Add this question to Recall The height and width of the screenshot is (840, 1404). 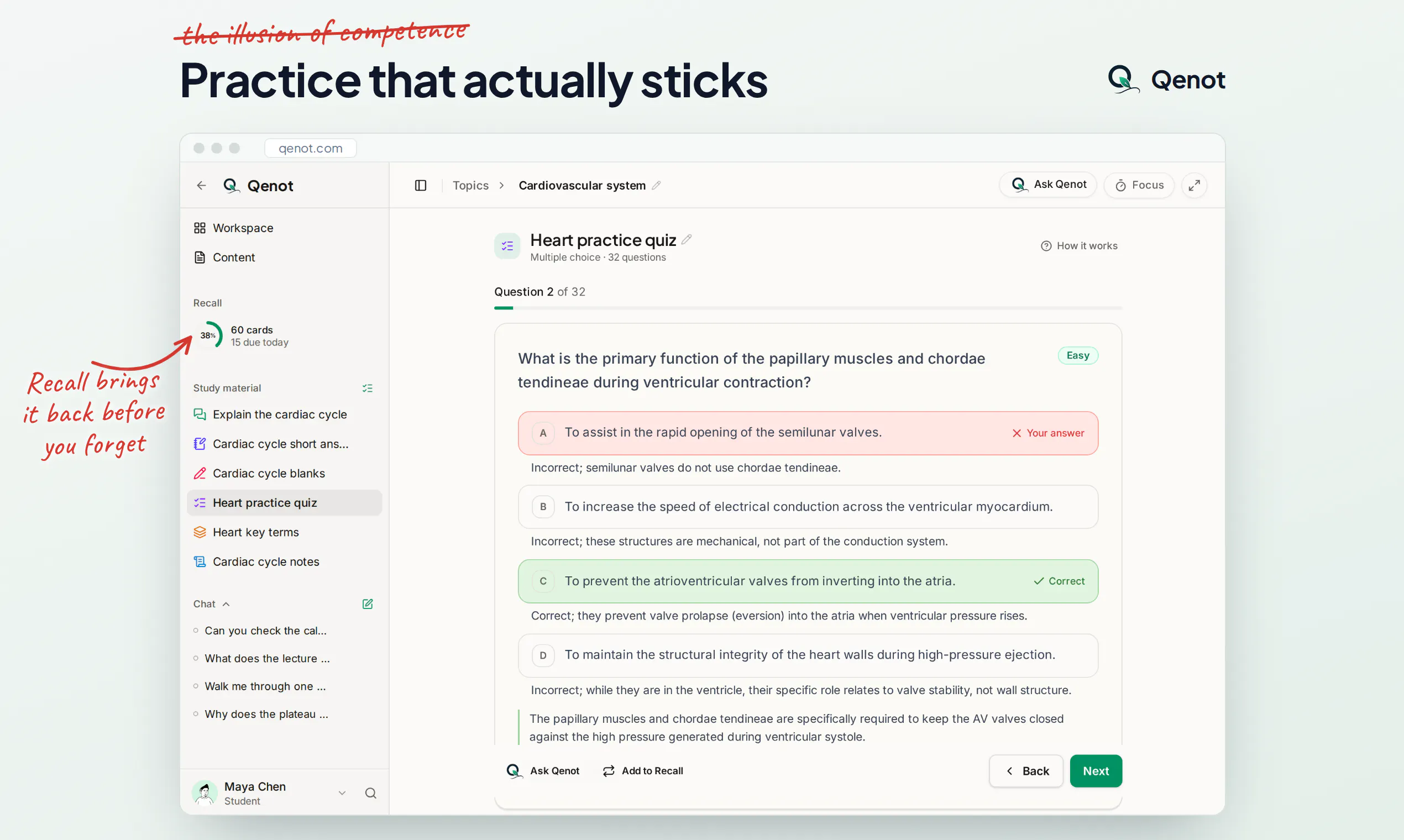coord(642,771)
